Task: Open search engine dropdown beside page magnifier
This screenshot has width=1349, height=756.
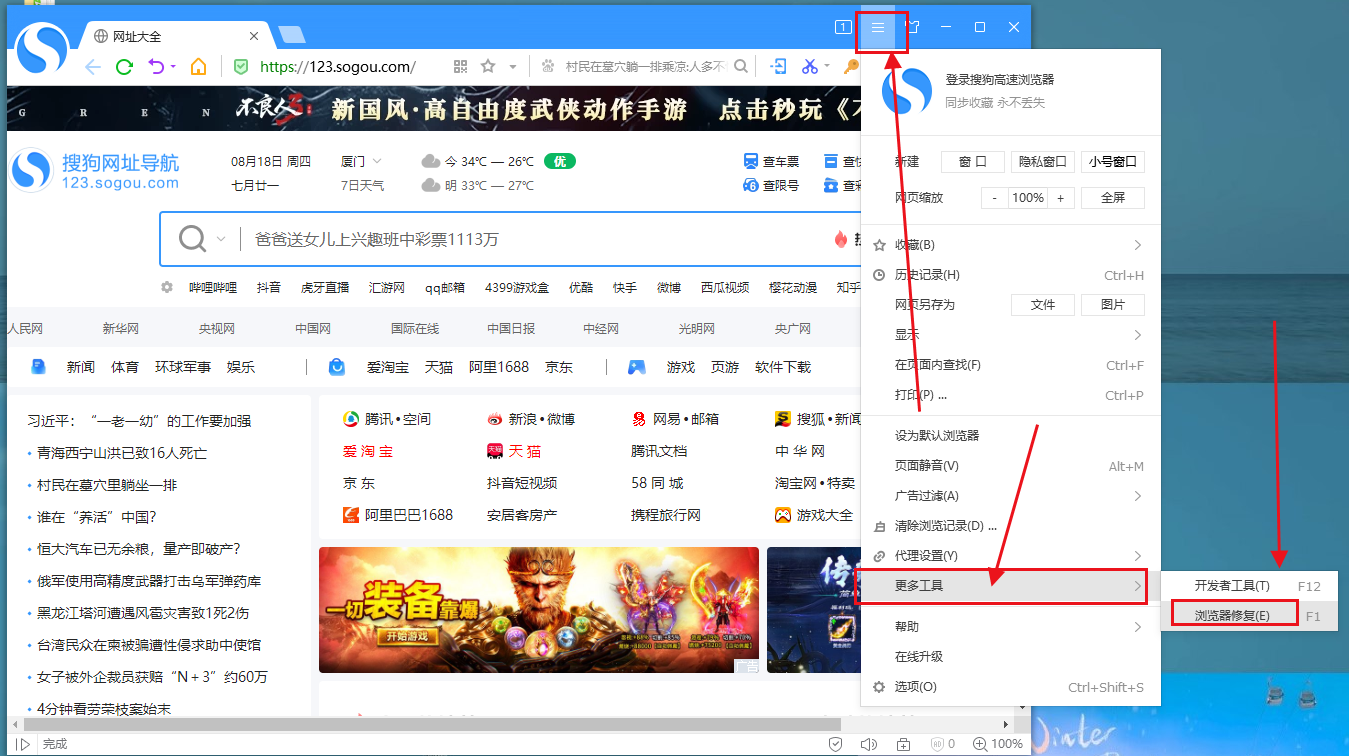Action: 221,239
